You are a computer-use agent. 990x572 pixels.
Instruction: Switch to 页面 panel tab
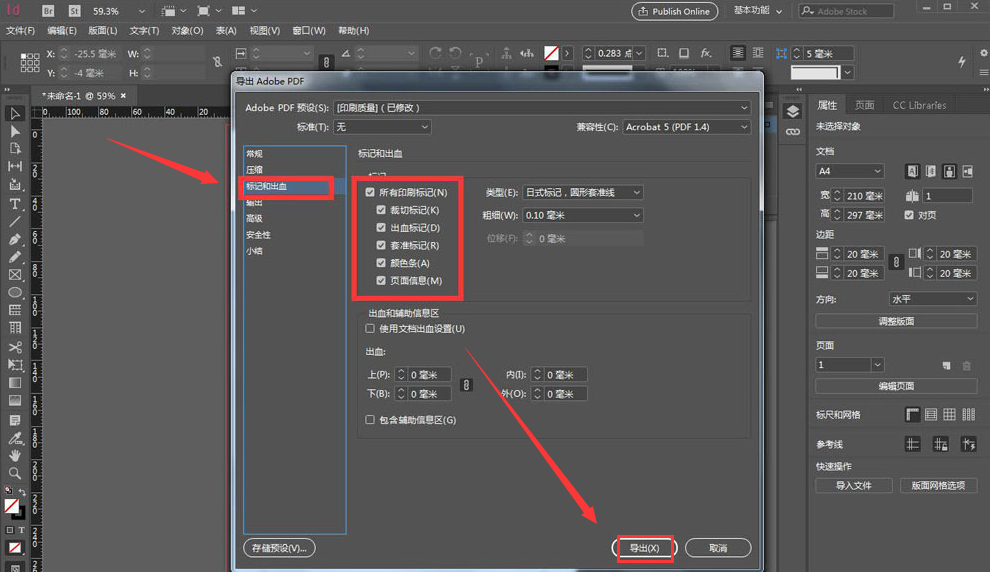(x=864, y=105)
